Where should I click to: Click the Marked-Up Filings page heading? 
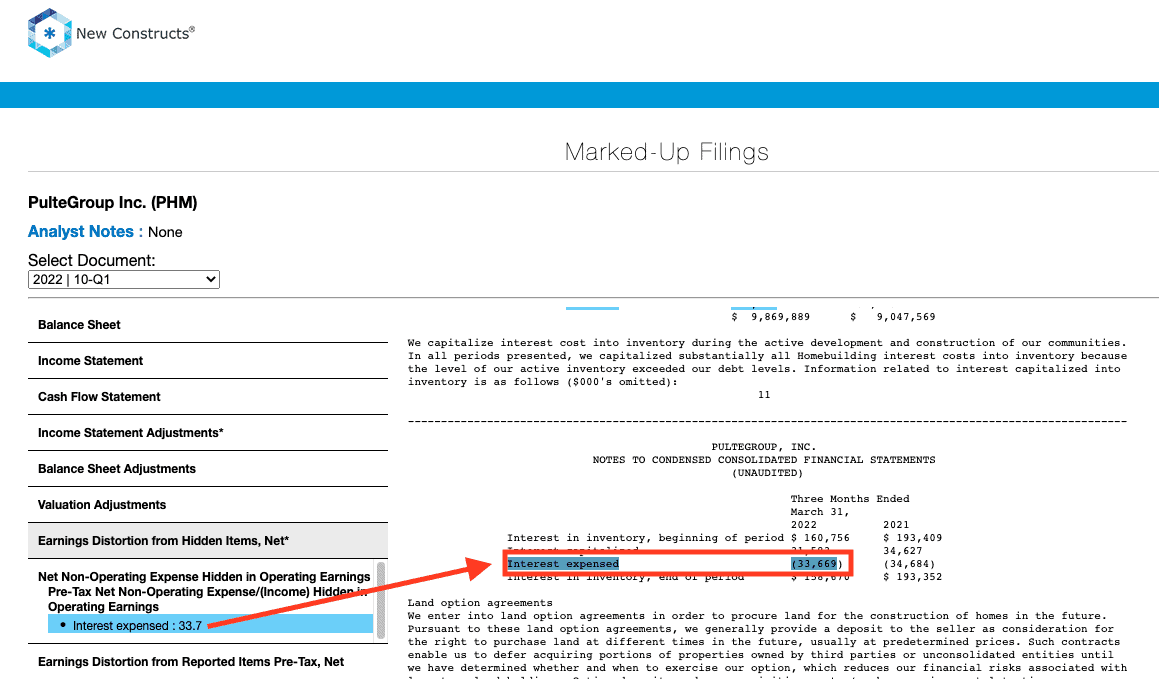coord(667,152)
